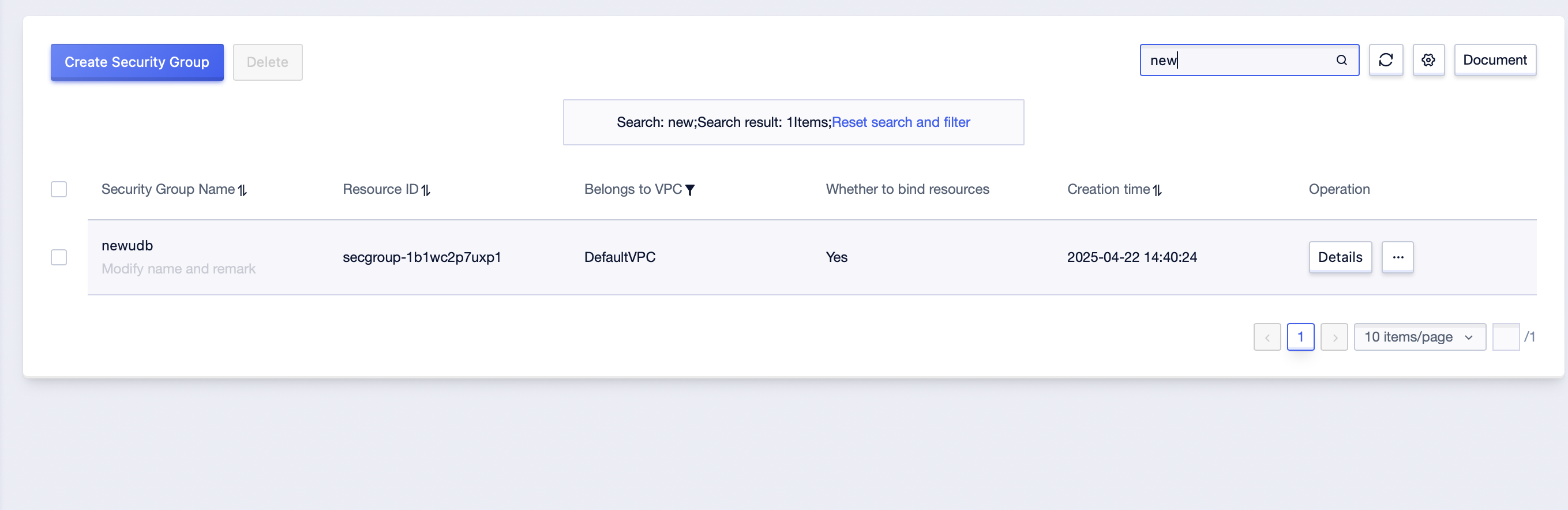Click Reset search and filter link

pos(901,122)
